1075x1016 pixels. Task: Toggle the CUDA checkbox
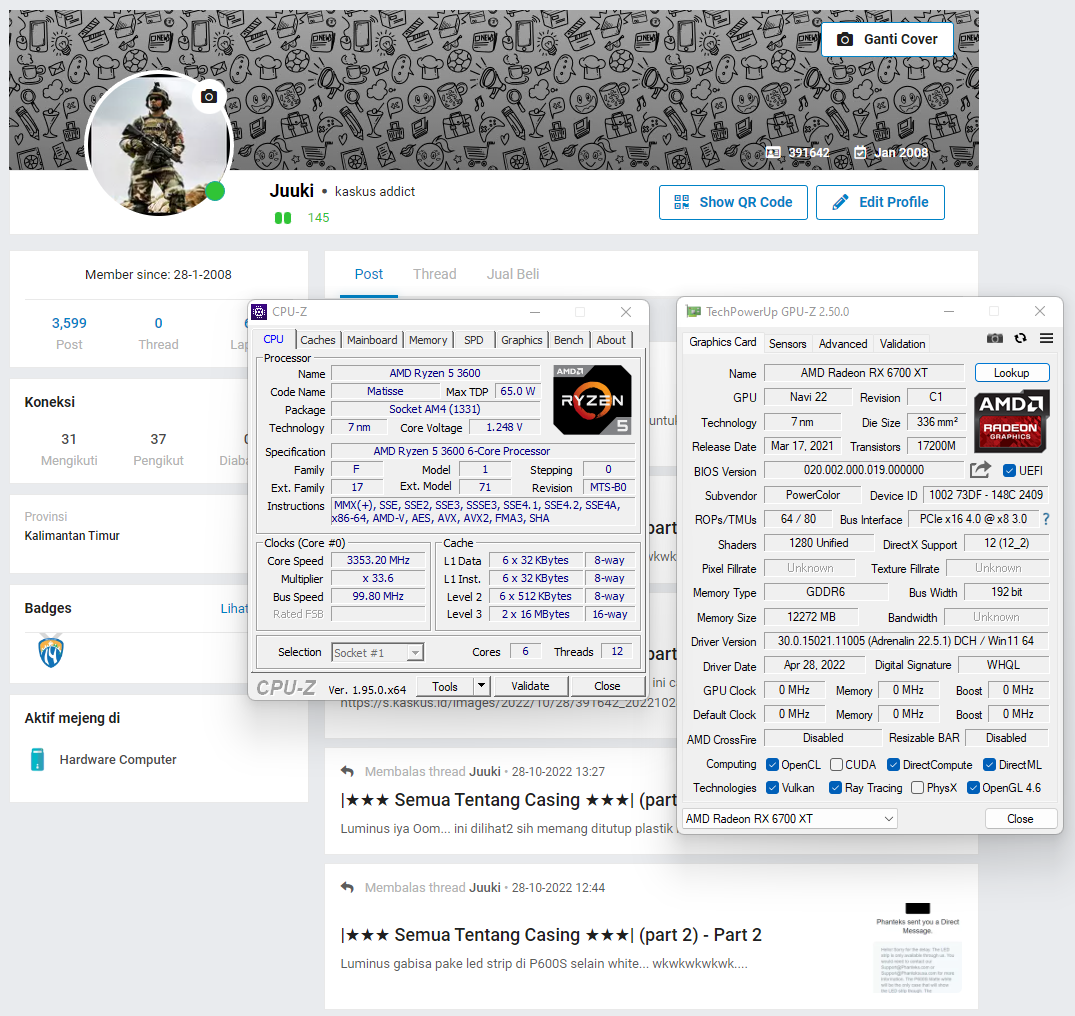[x=836, y=764]
